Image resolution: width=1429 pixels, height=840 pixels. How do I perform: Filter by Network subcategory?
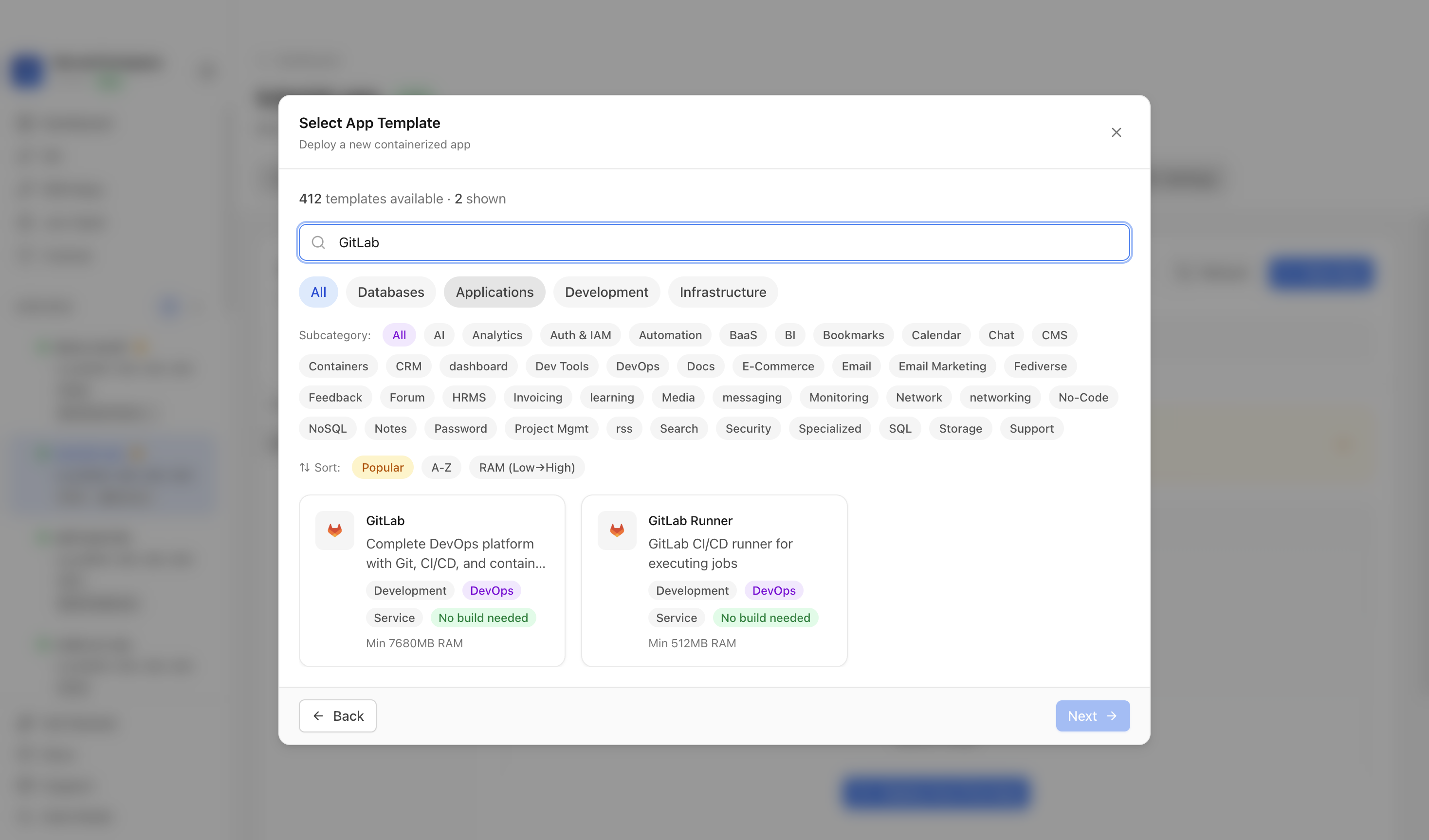918,398
